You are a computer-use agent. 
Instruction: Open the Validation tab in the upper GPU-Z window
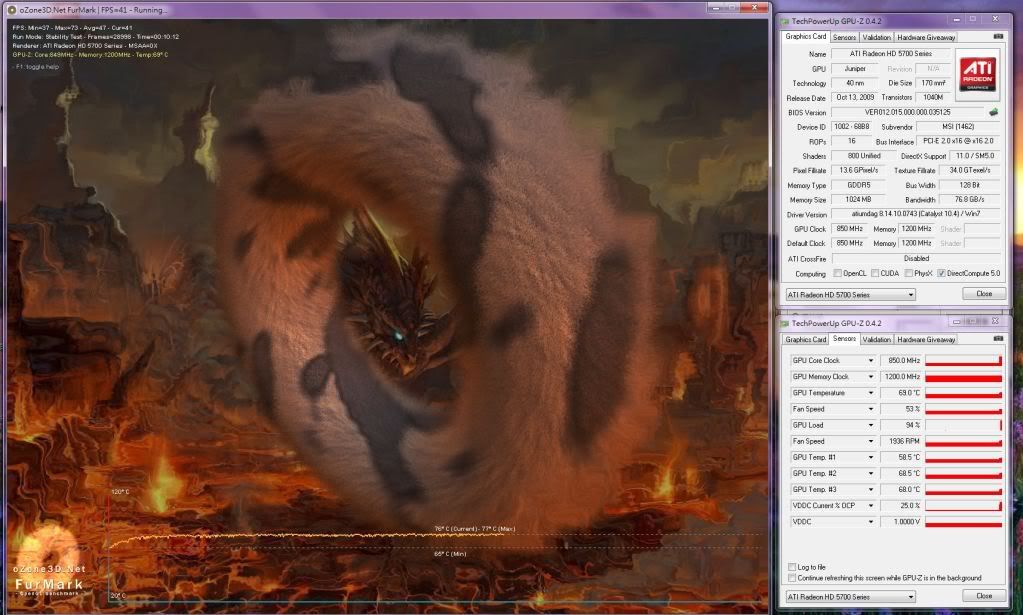[x=876, y=37]
